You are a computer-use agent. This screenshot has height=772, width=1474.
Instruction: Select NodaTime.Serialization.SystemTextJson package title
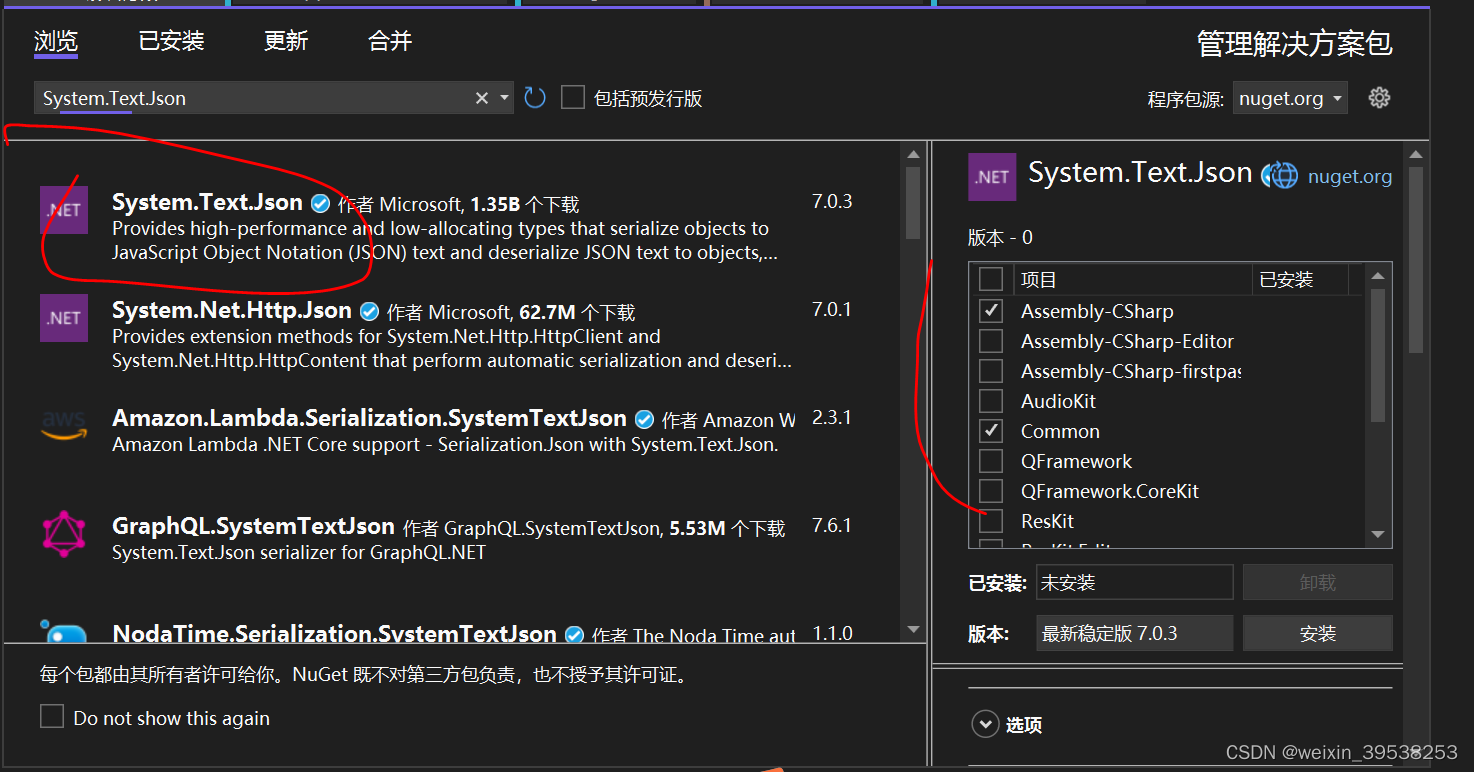pyautogui.click(x=334, y=634)
